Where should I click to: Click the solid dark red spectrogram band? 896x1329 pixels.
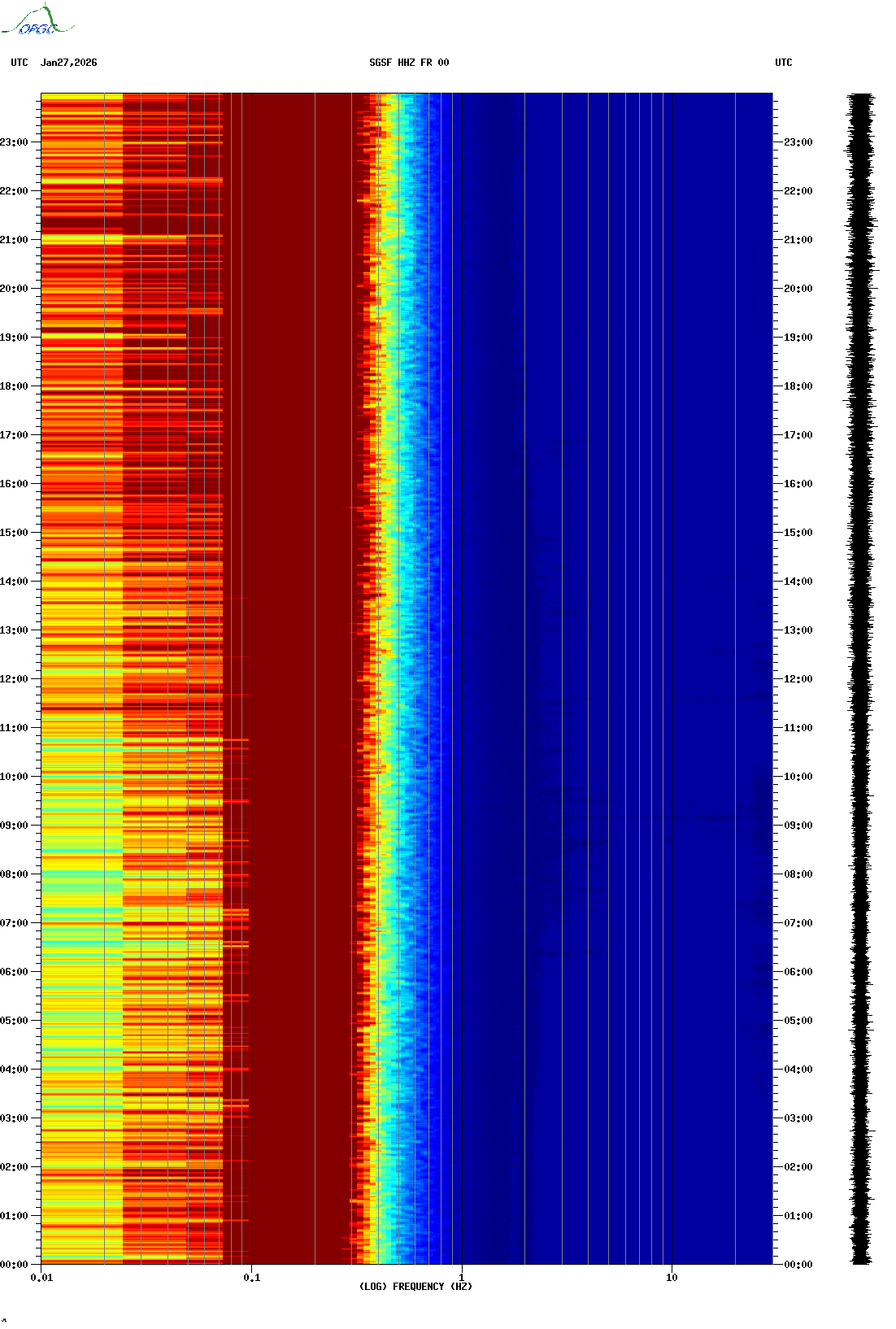[x=301, y=678]
